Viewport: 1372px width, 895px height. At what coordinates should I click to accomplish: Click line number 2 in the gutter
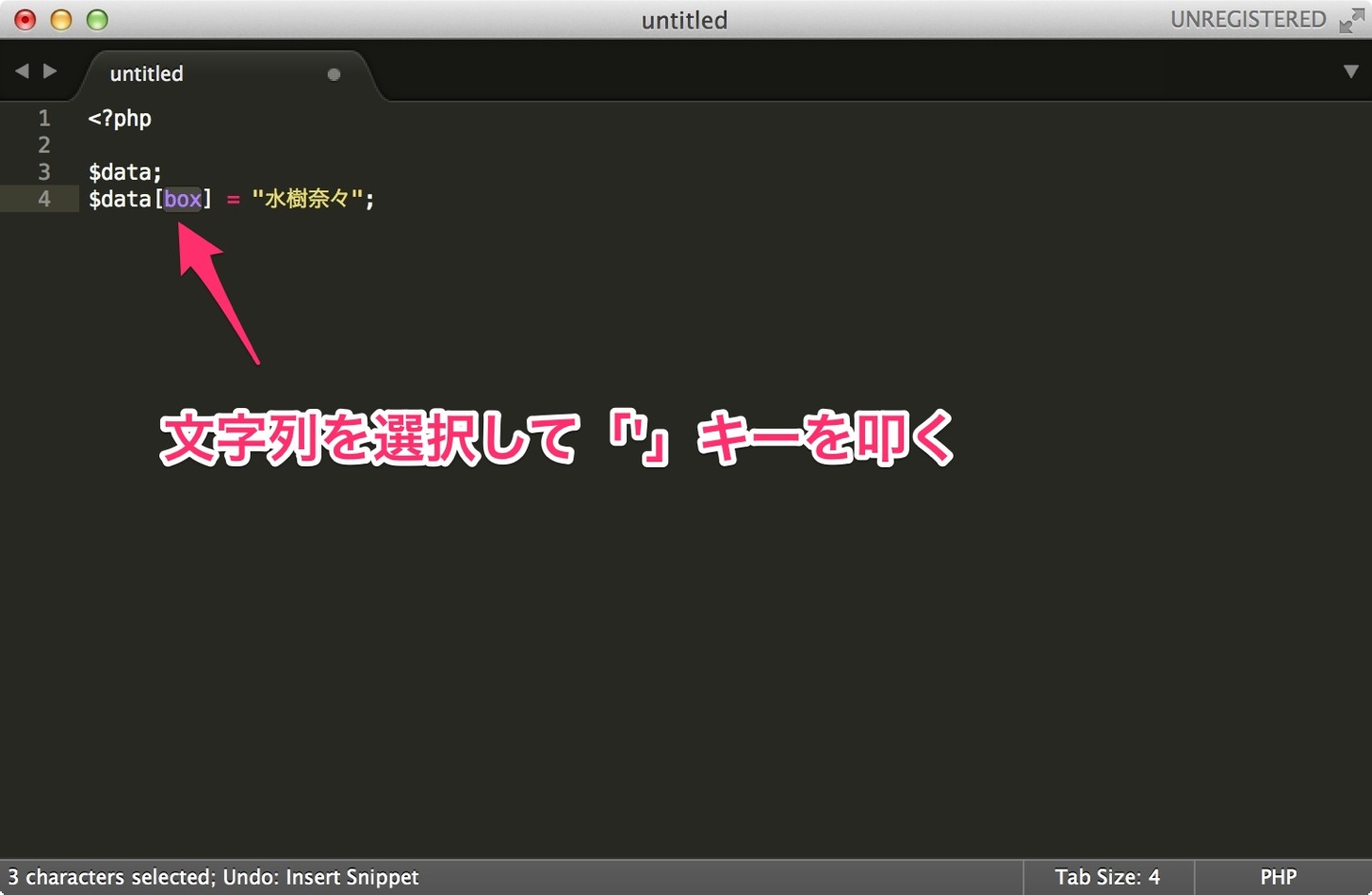tap(44, 145)
